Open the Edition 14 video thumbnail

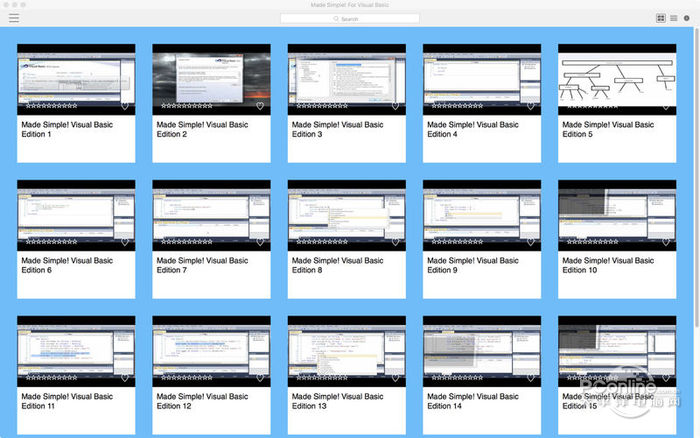pyautogui.click(x=482, y=350)
